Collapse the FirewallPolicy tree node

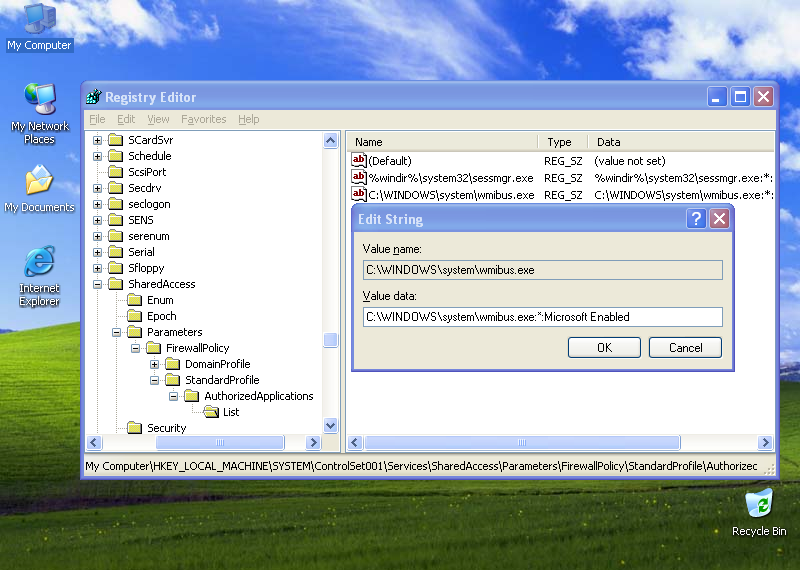tap(135, 348)
